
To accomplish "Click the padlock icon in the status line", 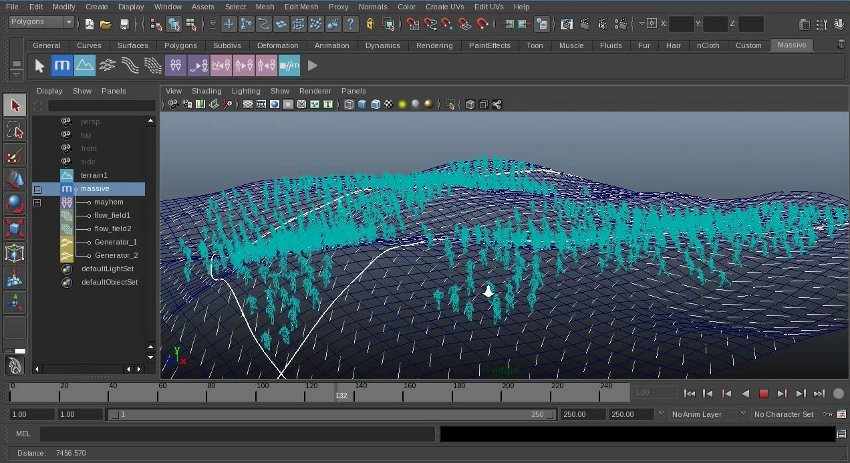I will coord(370,23).
